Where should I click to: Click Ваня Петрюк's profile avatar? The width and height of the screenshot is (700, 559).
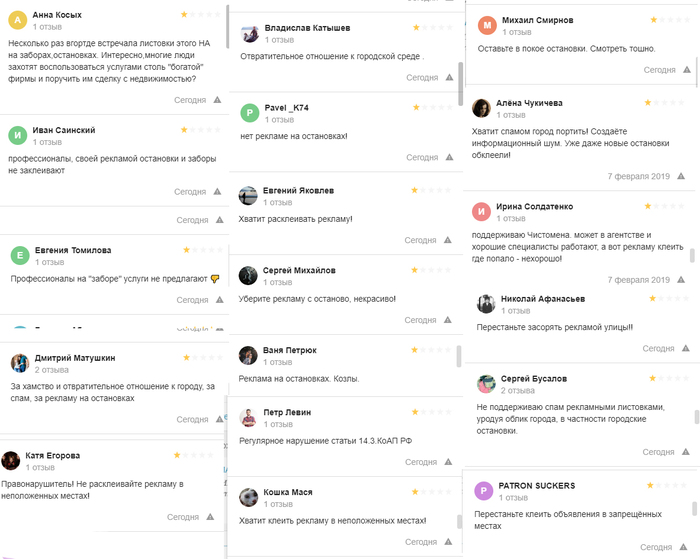[249, 355]
